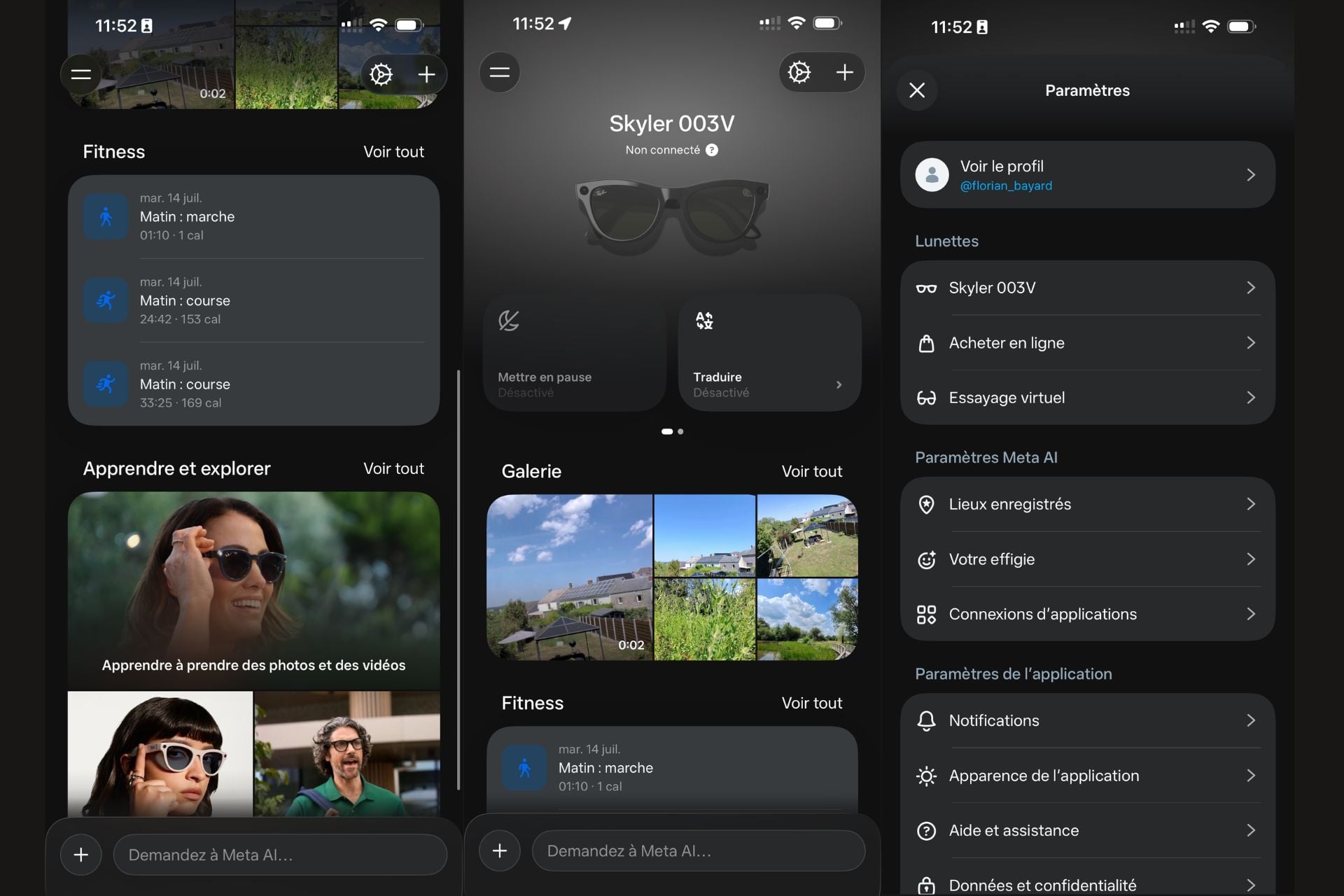1344x896 pixels.
Task: Expand Skyler 003V row chevron
Action: (x=1251, y=288)
